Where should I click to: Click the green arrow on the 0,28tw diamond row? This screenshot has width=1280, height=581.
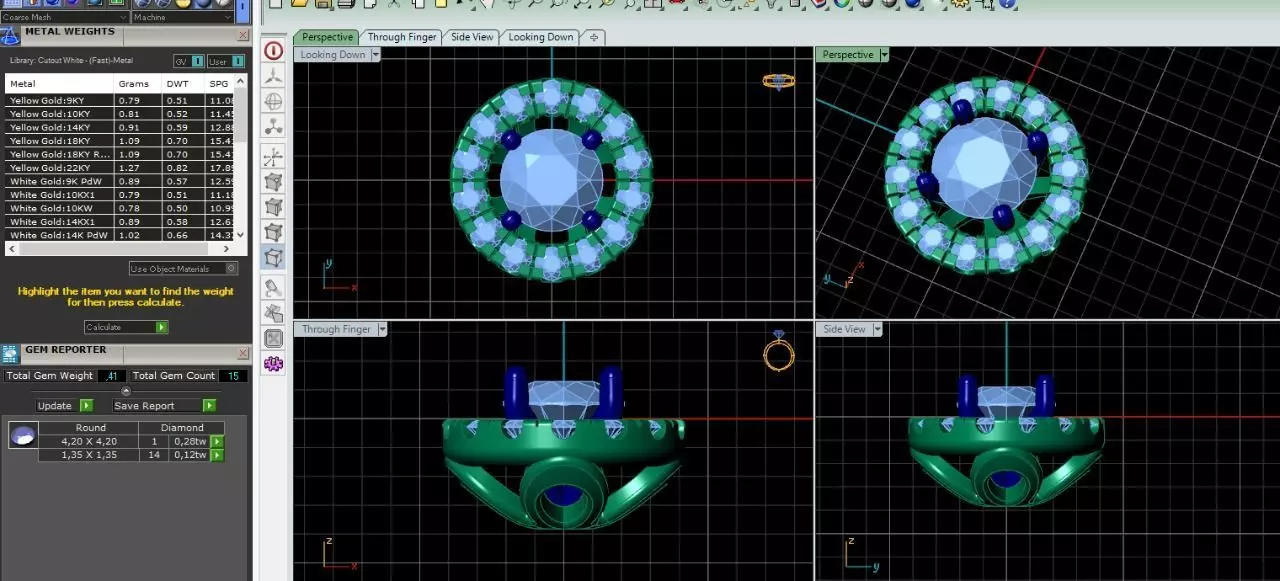pyautogui.click(x=217, y=441)
